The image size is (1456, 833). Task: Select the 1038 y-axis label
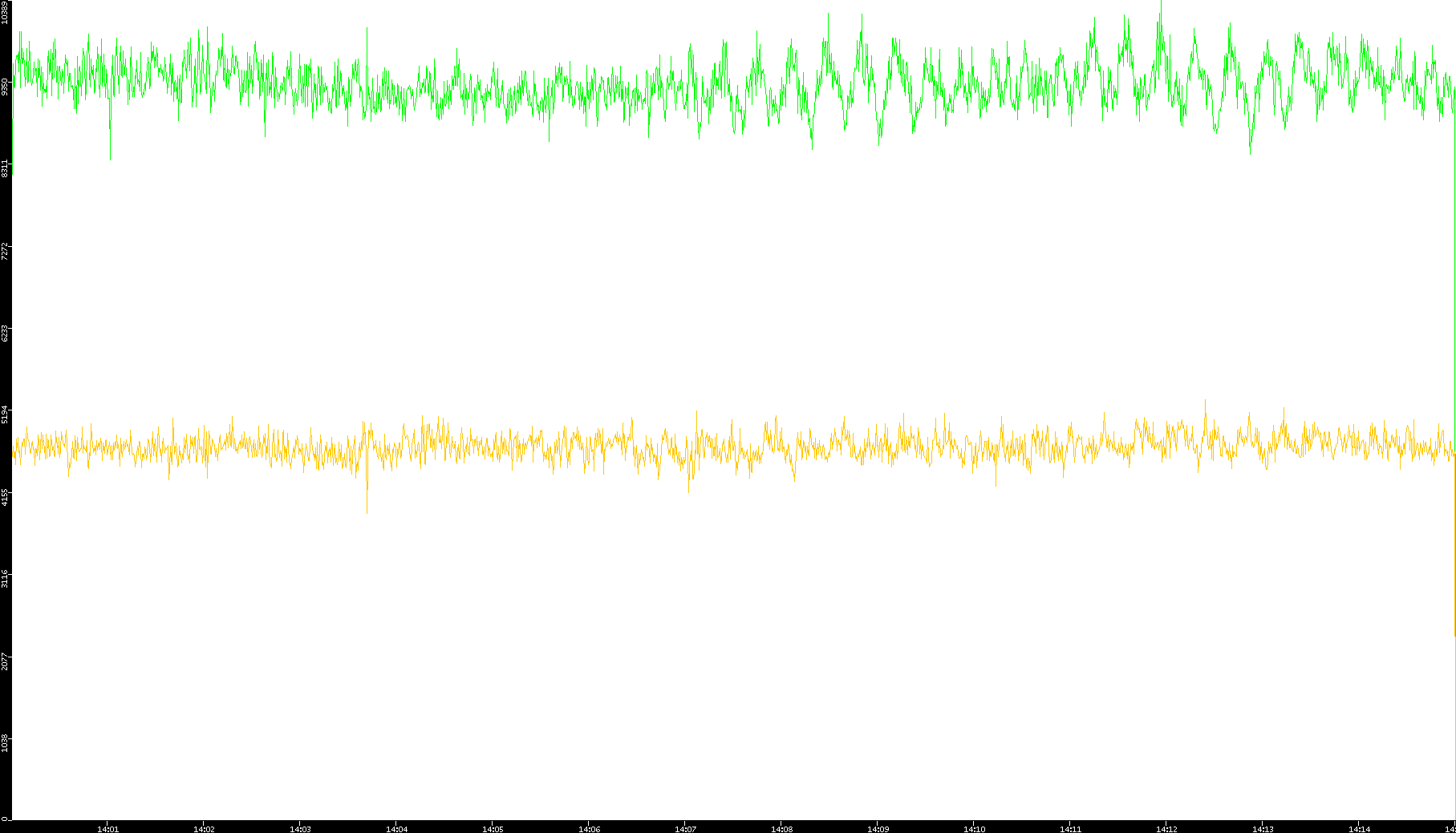click(x=5, y=742)
